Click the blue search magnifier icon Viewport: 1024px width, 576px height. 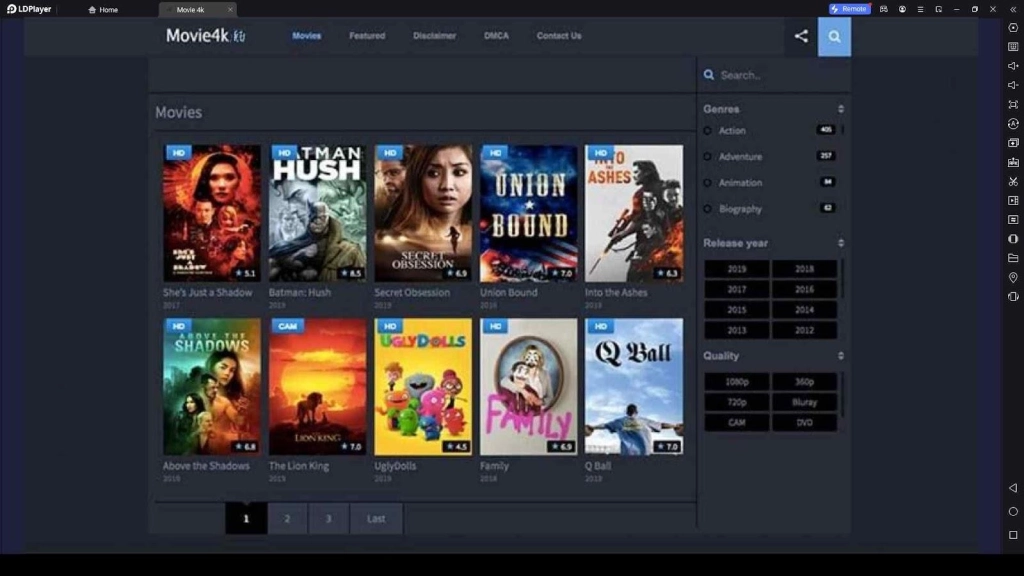[x=835, y=35]
